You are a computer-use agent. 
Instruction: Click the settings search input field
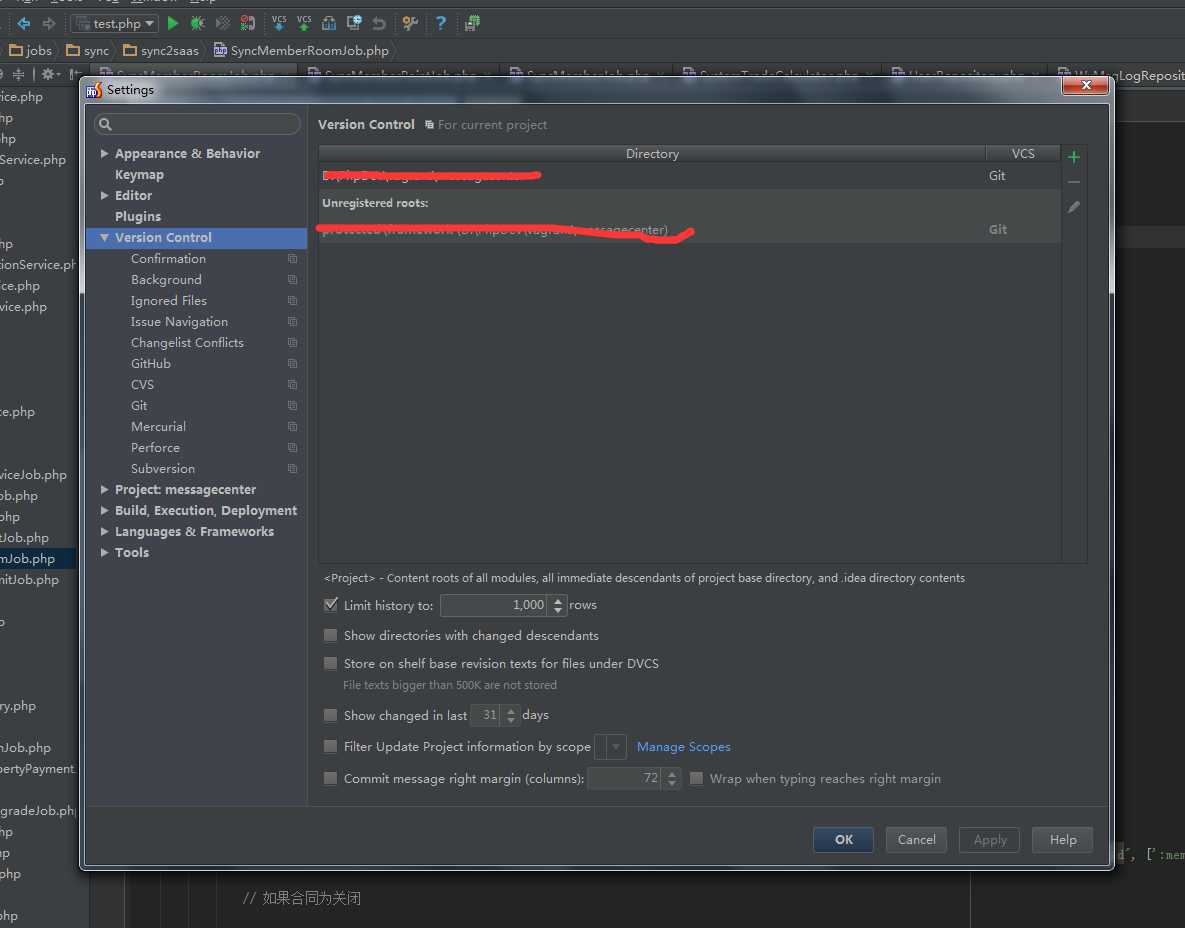coord(197,124)
